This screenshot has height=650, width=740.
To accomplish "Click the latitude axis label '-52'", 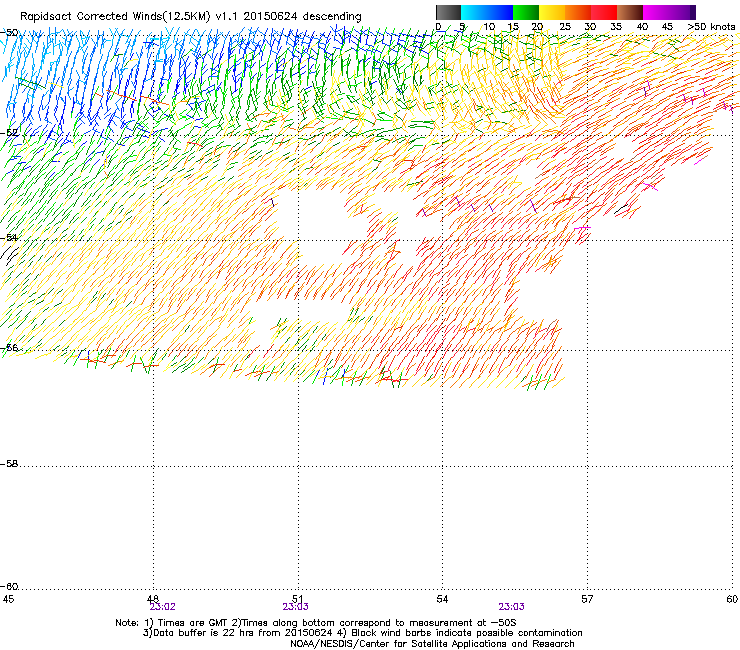I will click(9, 133).
